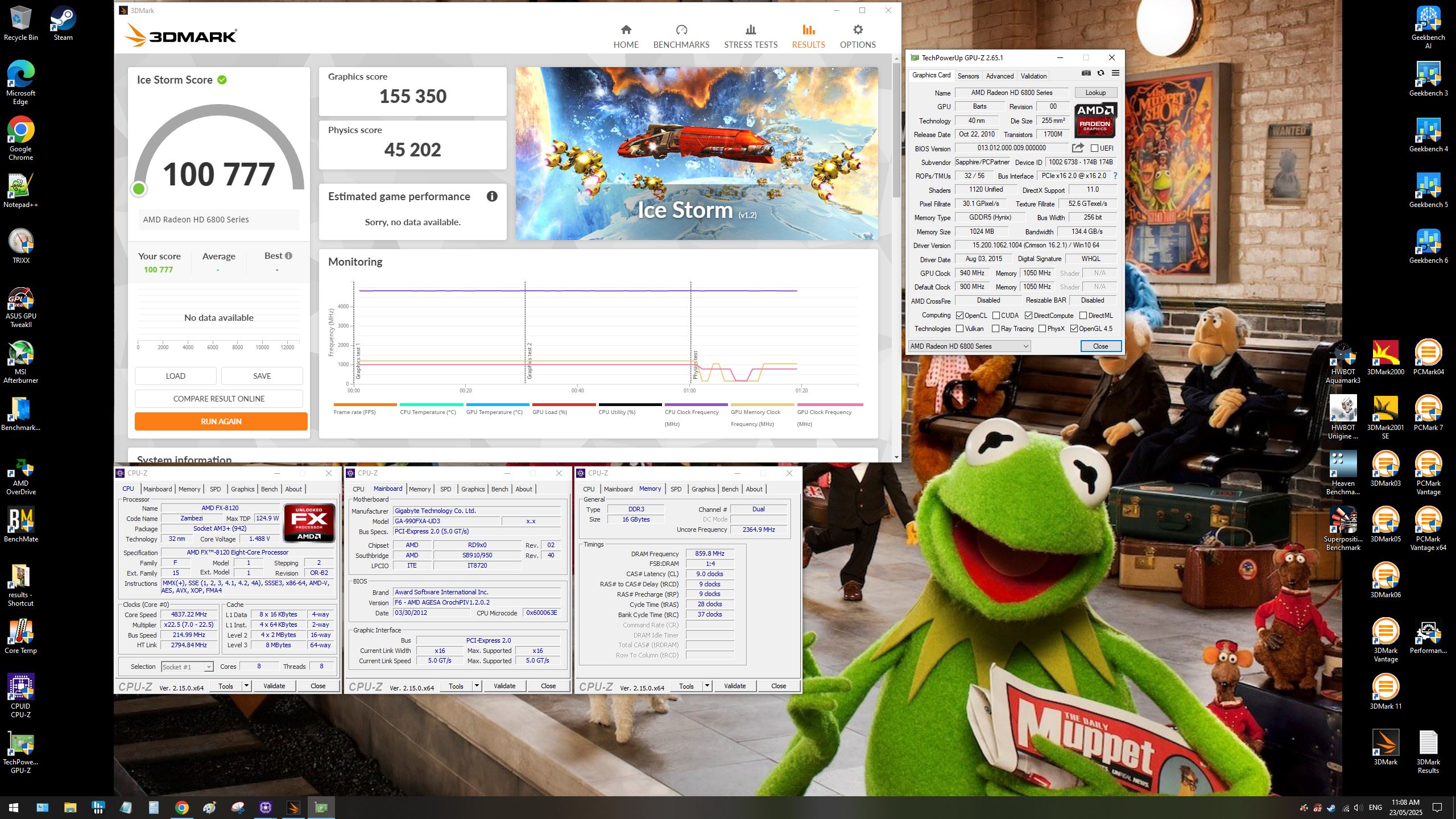Image resolution: width=1456 pixels, height=819 pixels.
Task: Click the RUN AGAIN button in 3DMark
Action: coord(221,421)
